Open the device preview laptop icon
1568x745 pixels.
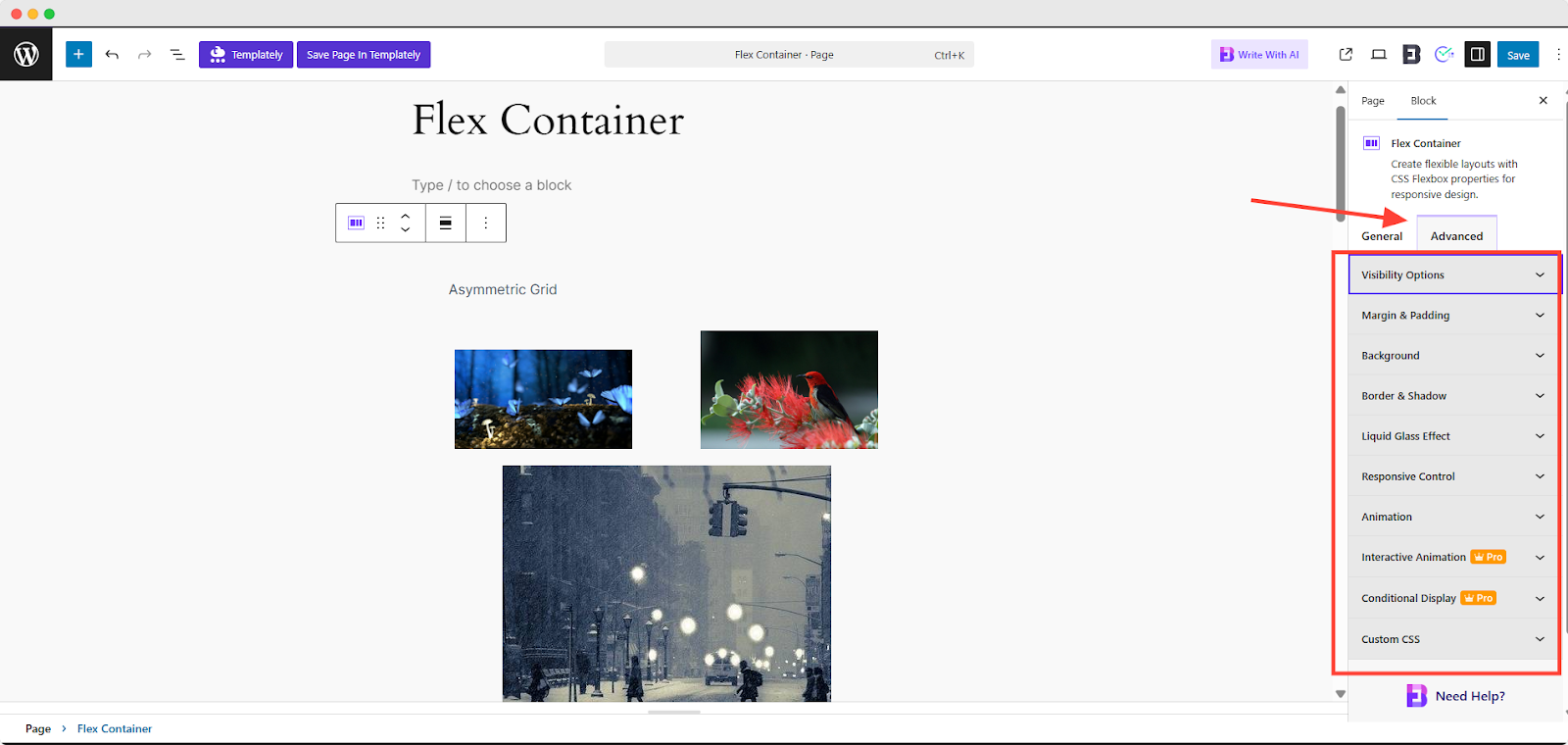click(1379, 55)
